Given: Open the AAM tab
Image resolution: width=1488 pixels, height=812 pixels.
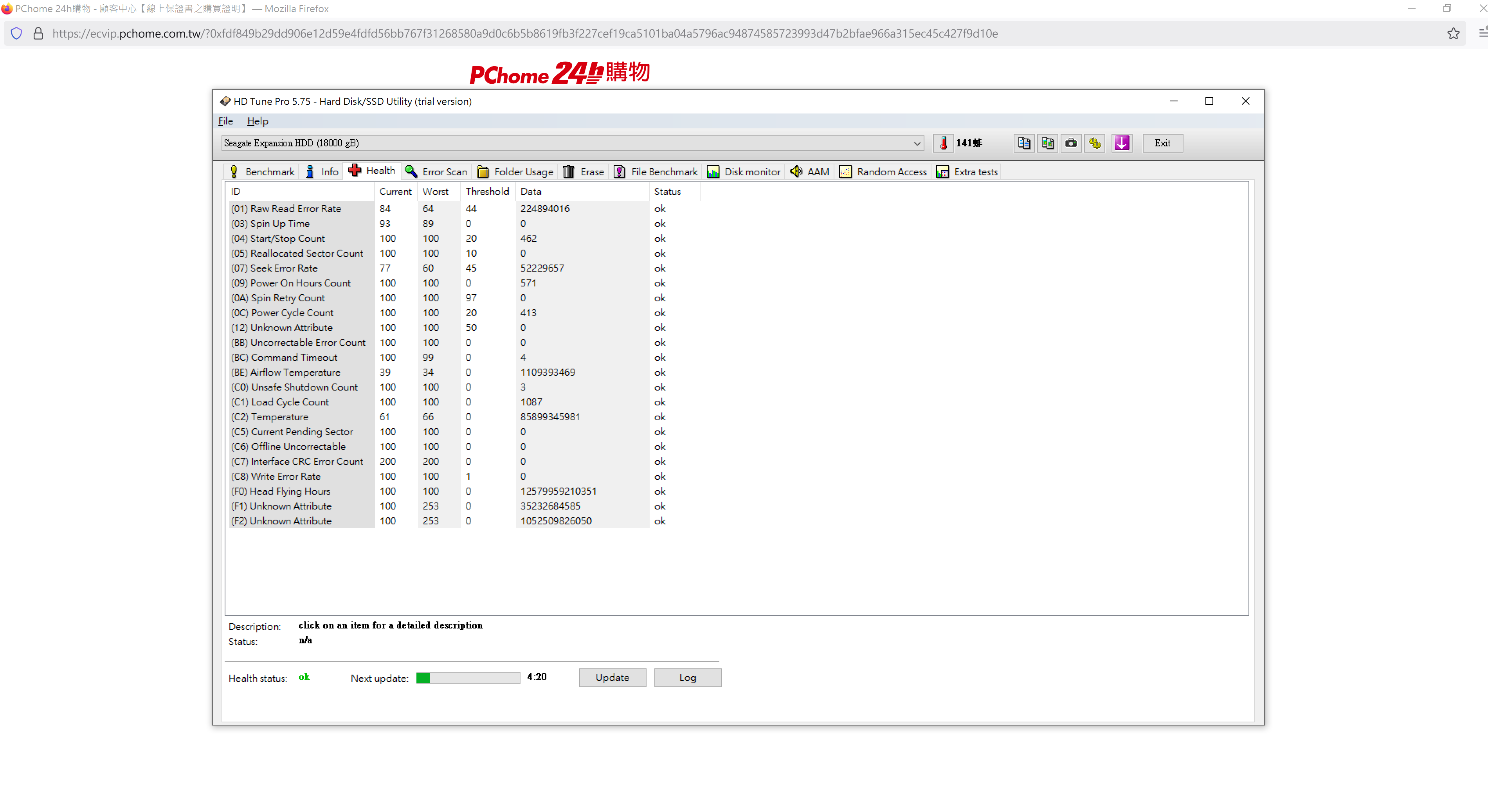Looking at the screenshot, I should 809,171.
